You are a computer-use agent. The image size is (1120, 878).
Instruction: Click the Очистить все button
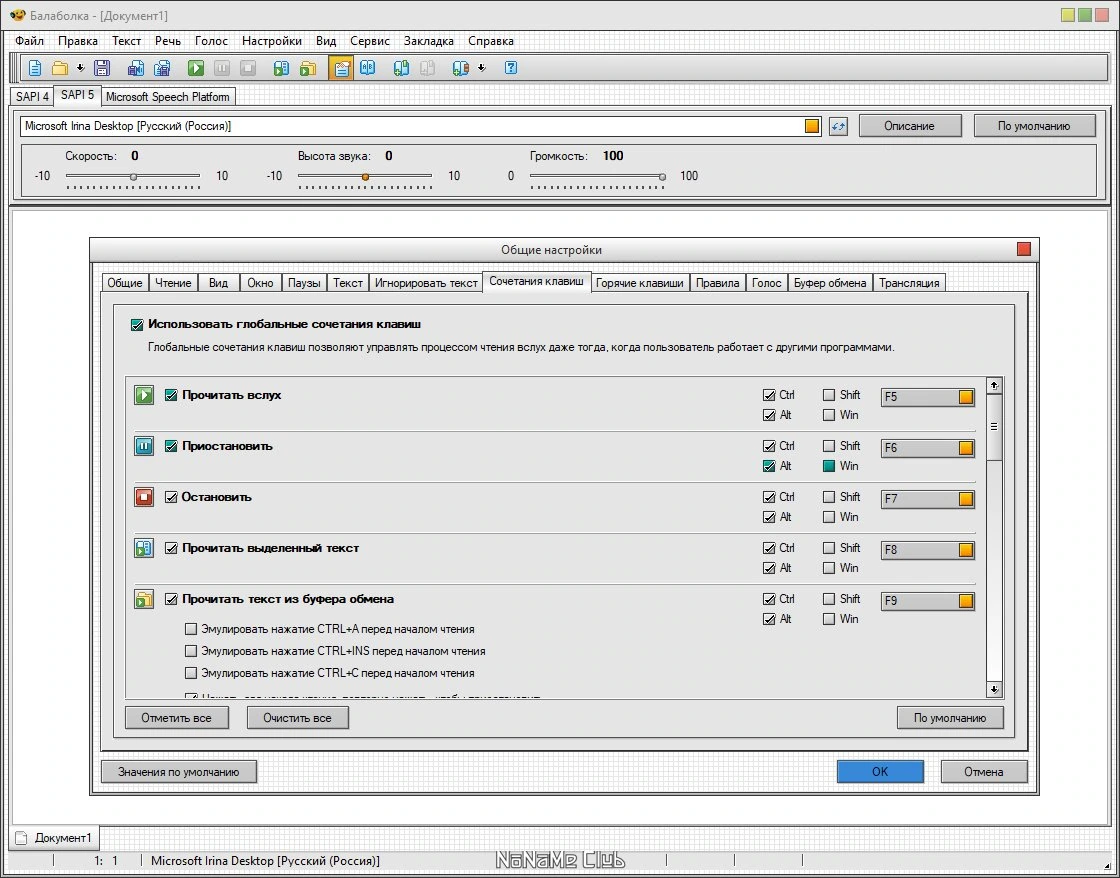pos(297,718)
